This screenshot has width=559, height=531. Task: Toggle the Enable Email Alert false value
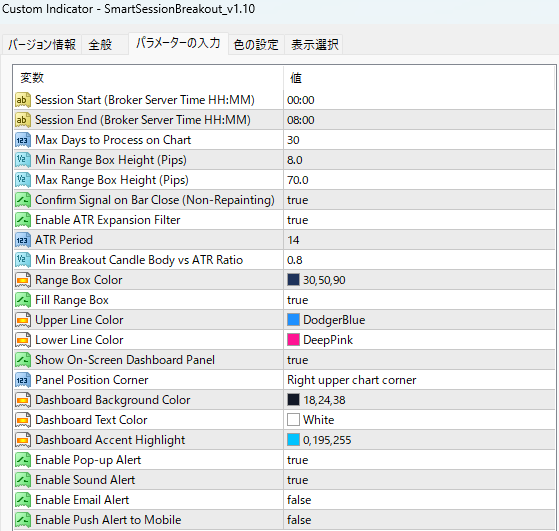pyautogui.click(x=420, y=500)
